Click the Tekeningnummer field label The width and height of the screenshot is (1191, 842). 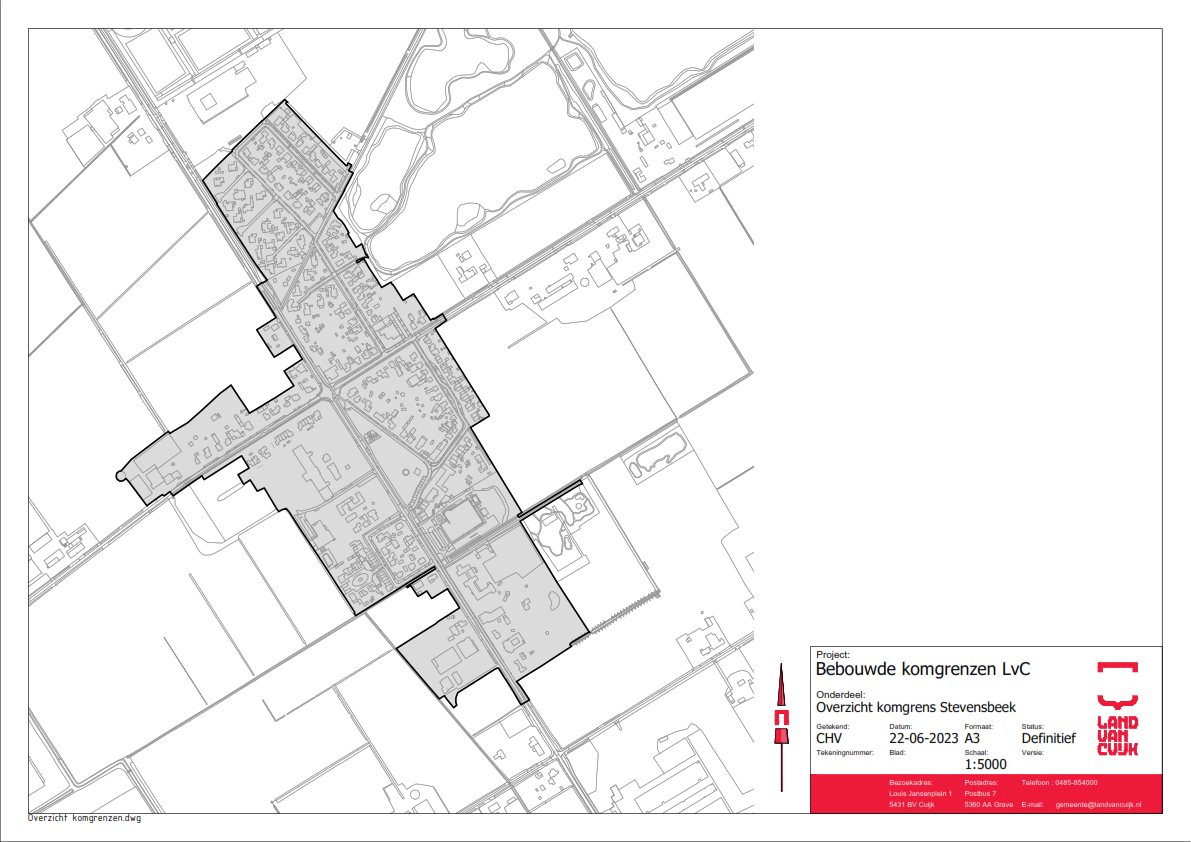point(845,752)
